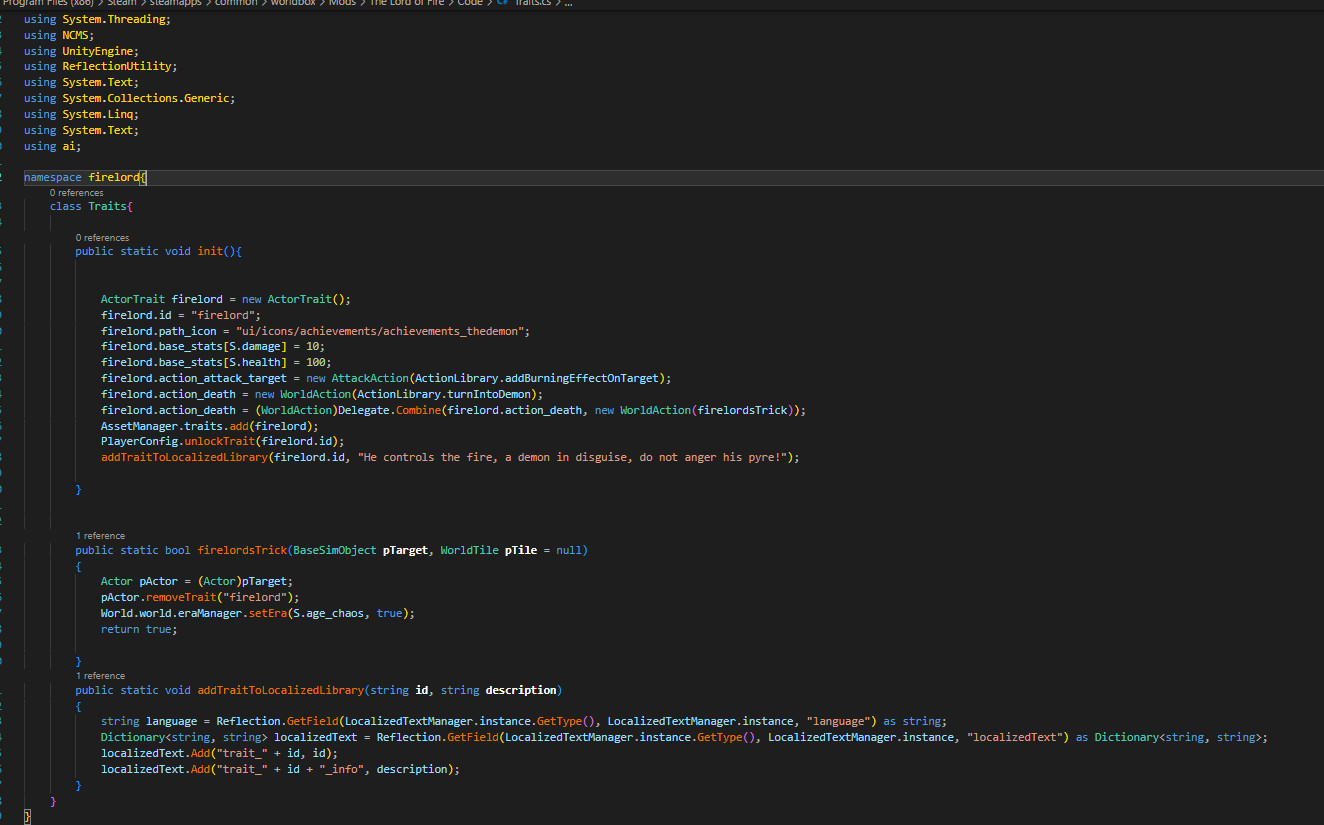Open the Mods breadcrumb dropdown
Screen dimensions: 1324x825
(343, 3)
